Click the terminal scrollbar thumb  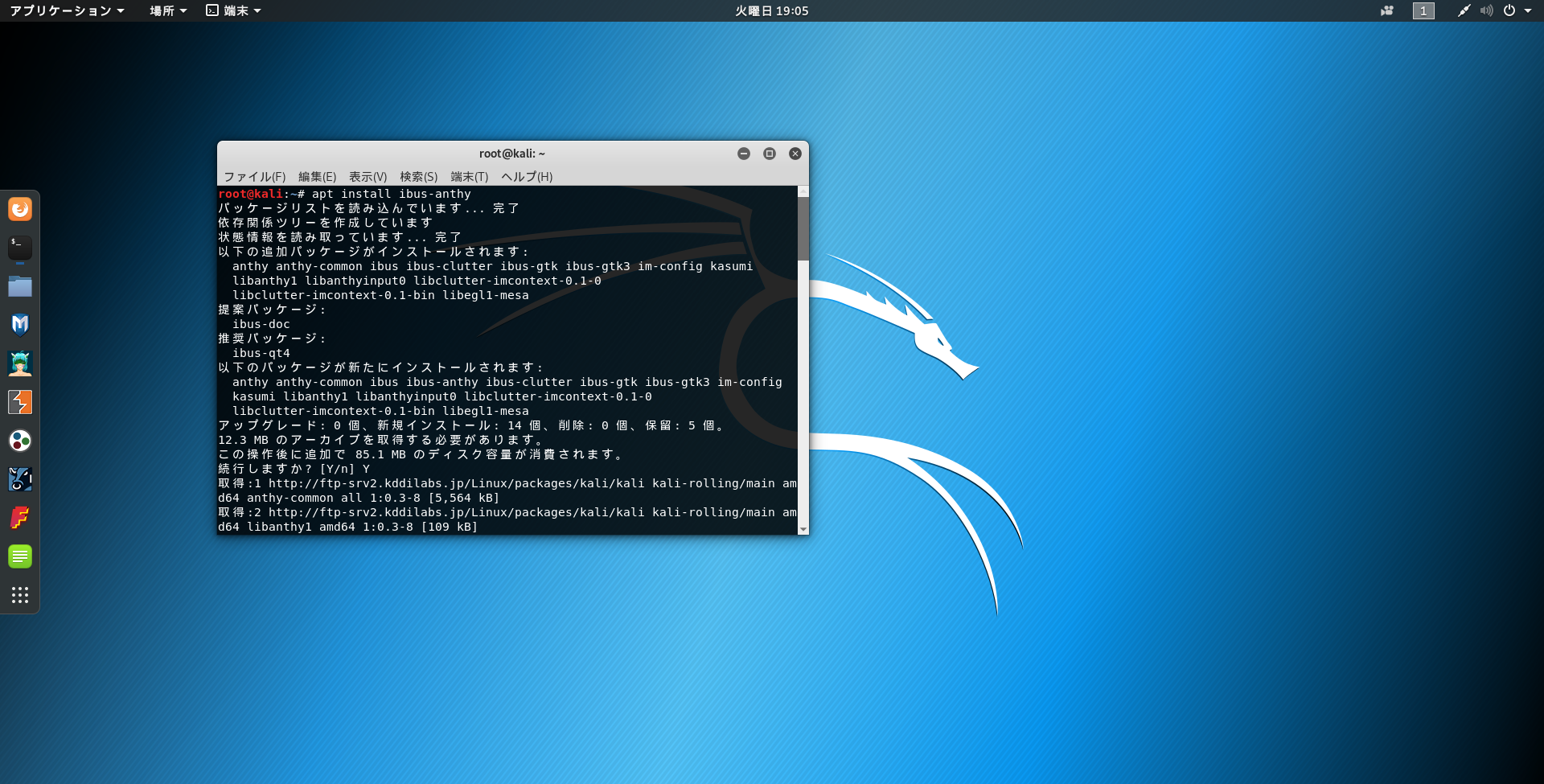(x=803, y=228)
